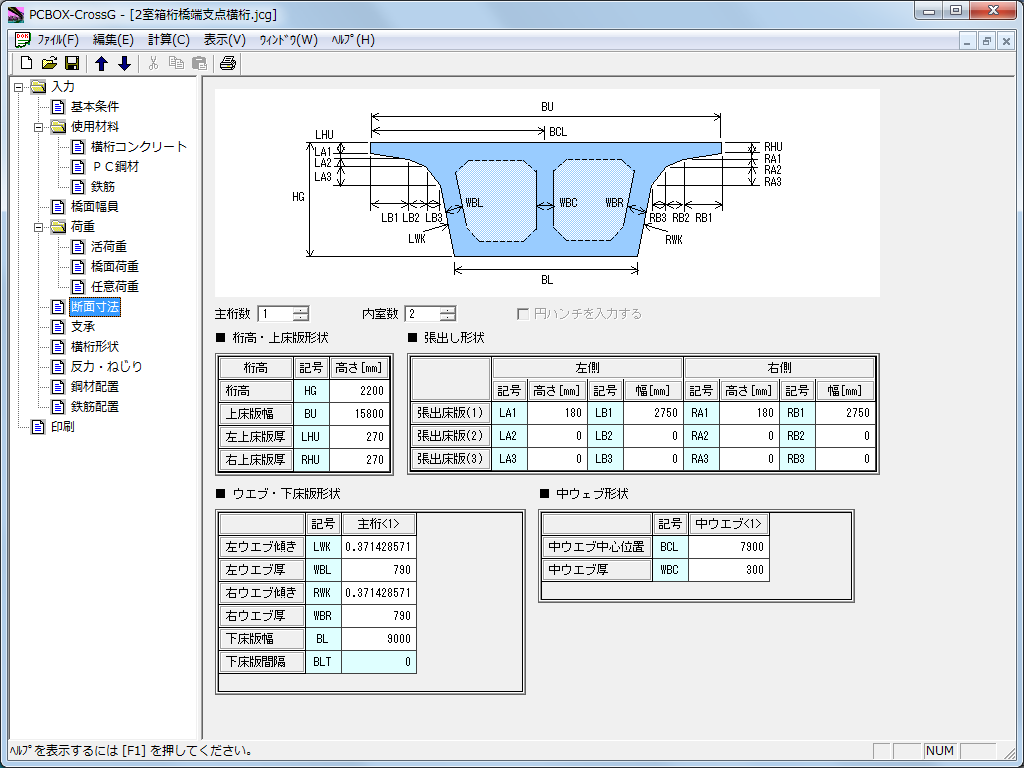
Task: Increase 内室数 with the spinner up arrow
Action: (x=447, y=310)
